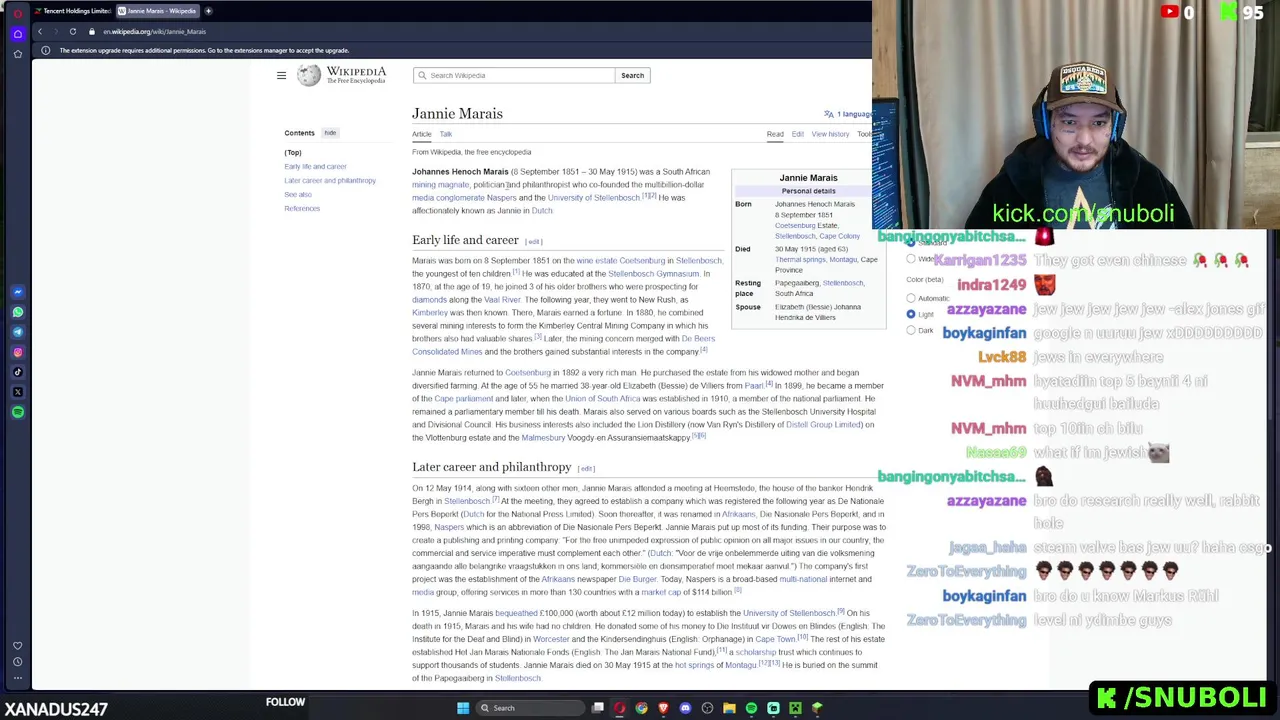This screenshot has width=1280, height=720.
Task: Open the Coetsenburg link in infobox
Action: click(795, 226)
